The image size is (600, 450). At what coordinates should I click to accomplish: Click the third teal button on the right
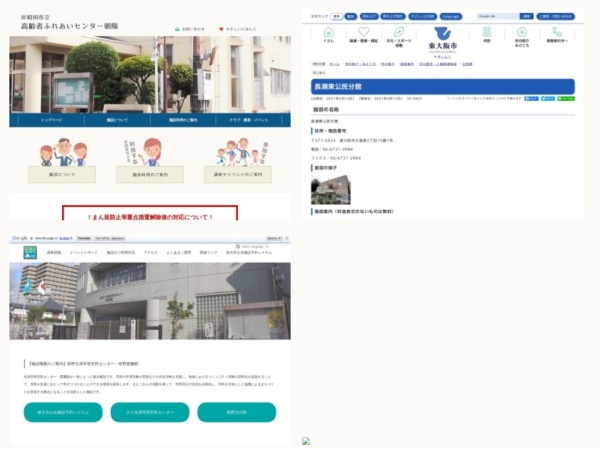(x=236, y=412)
